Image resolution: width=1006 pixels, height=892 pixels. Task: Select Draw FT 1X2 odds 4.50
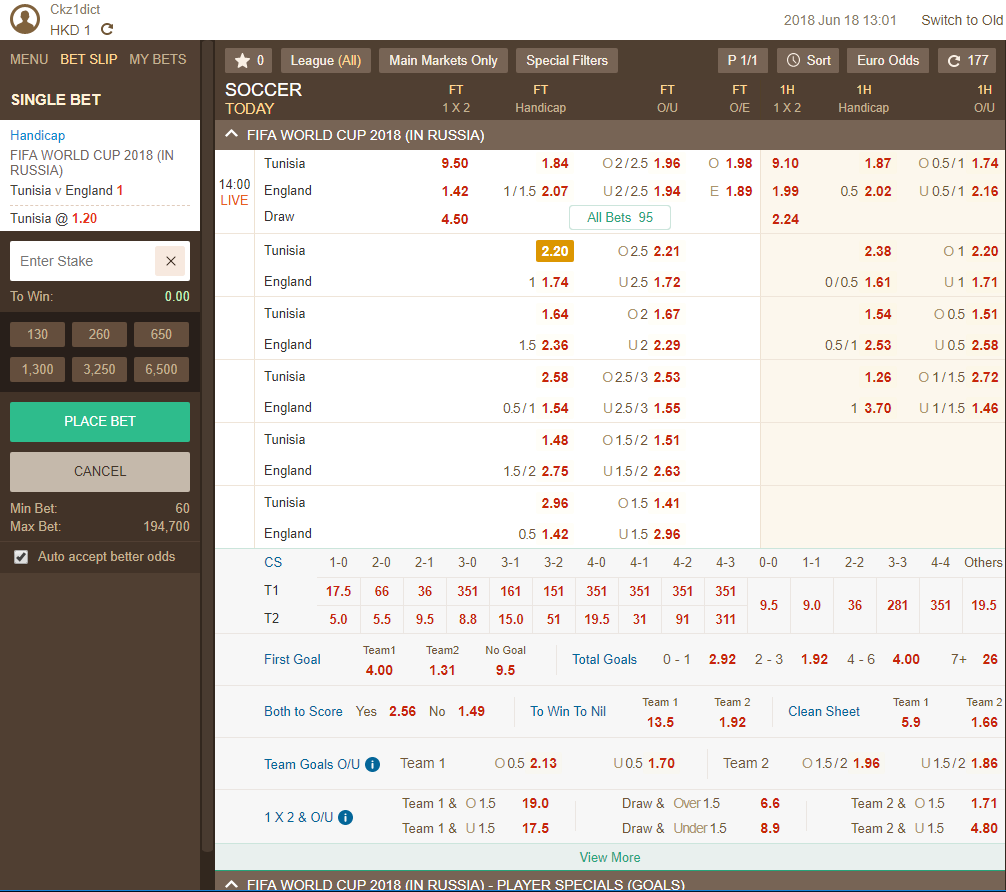[x=454, y=219]
